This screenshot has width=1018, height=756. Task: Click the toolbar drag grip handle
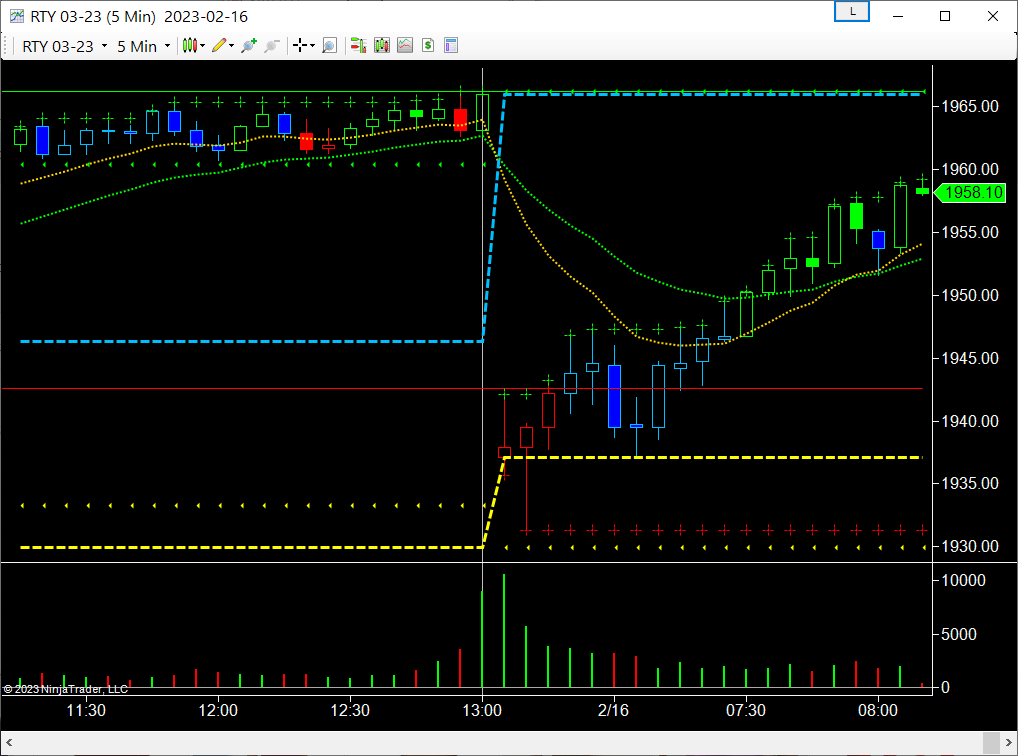6,46
